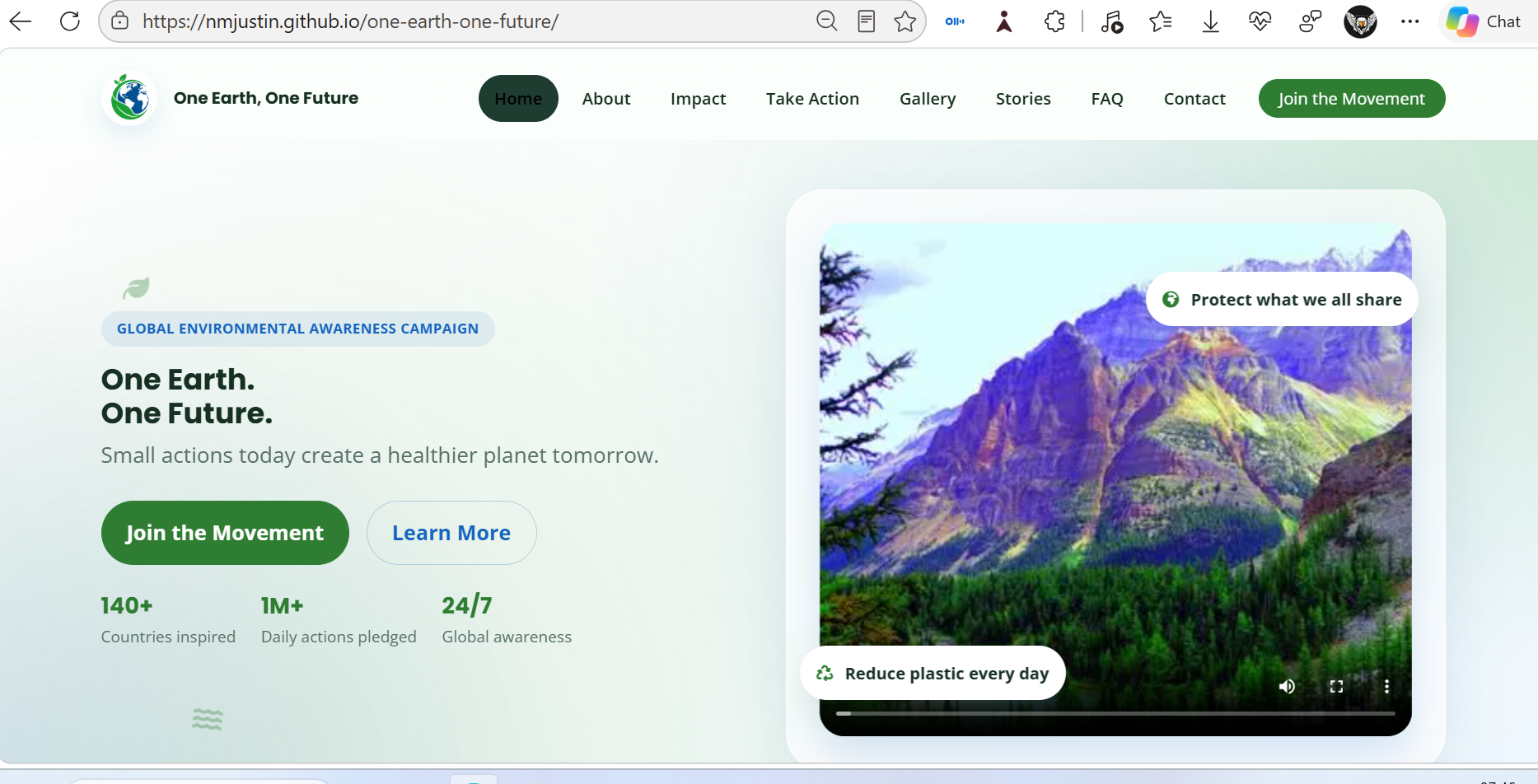This screenshot has width=1538, height=784.
Task: Click the Learn More button
Action: point(451,533)
